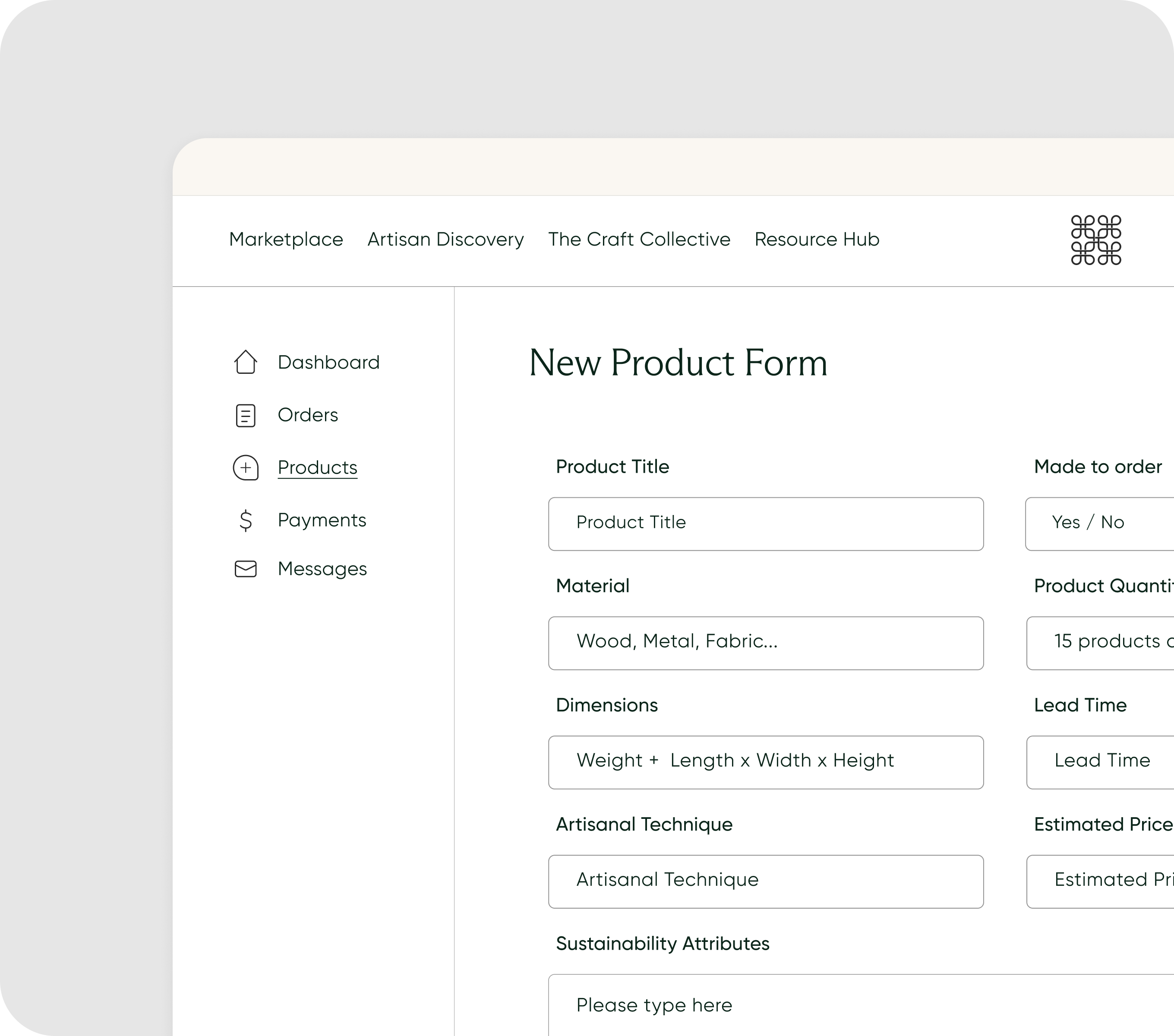The height and width of the screenshot is (1036, 1174).
Task: Click the Product Title label
Action: 612,466
